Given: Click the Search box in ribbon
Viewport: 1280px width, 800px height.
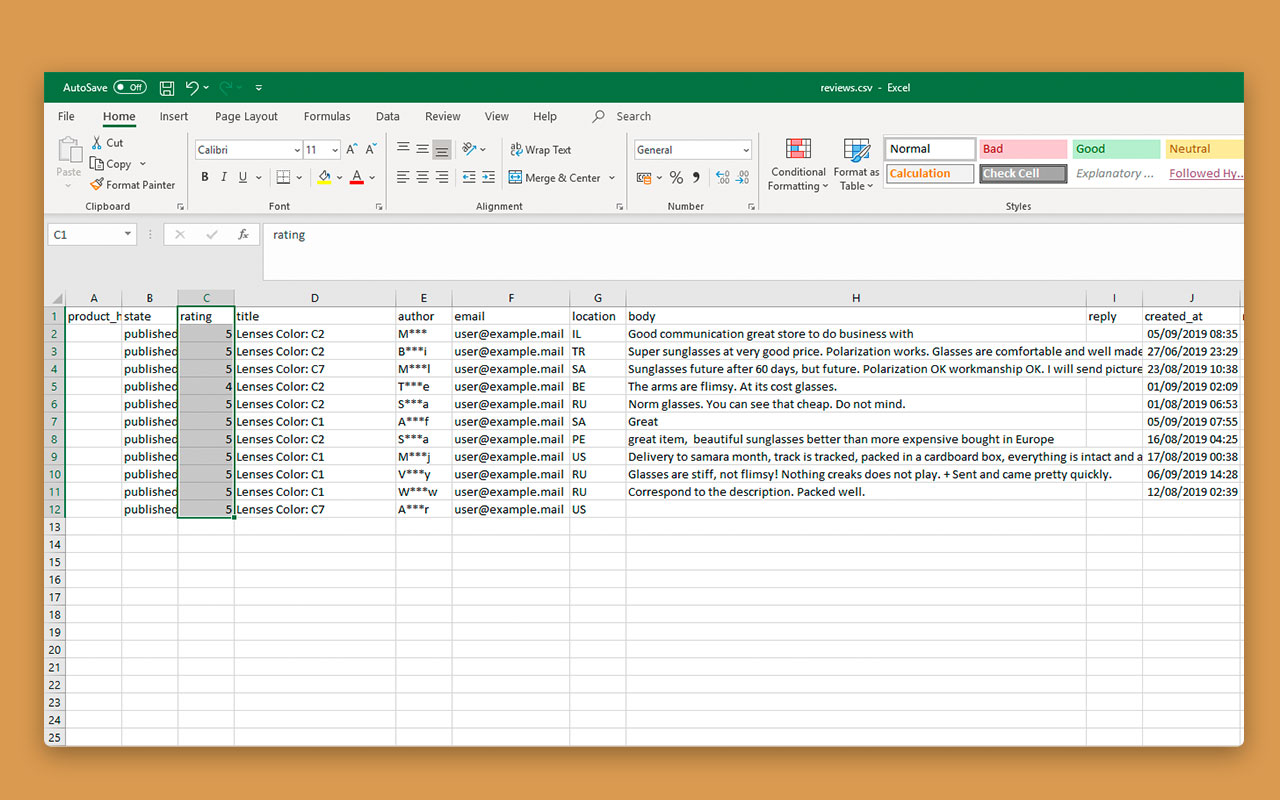Looking at the screenshot, I should (x=622, y=116).
